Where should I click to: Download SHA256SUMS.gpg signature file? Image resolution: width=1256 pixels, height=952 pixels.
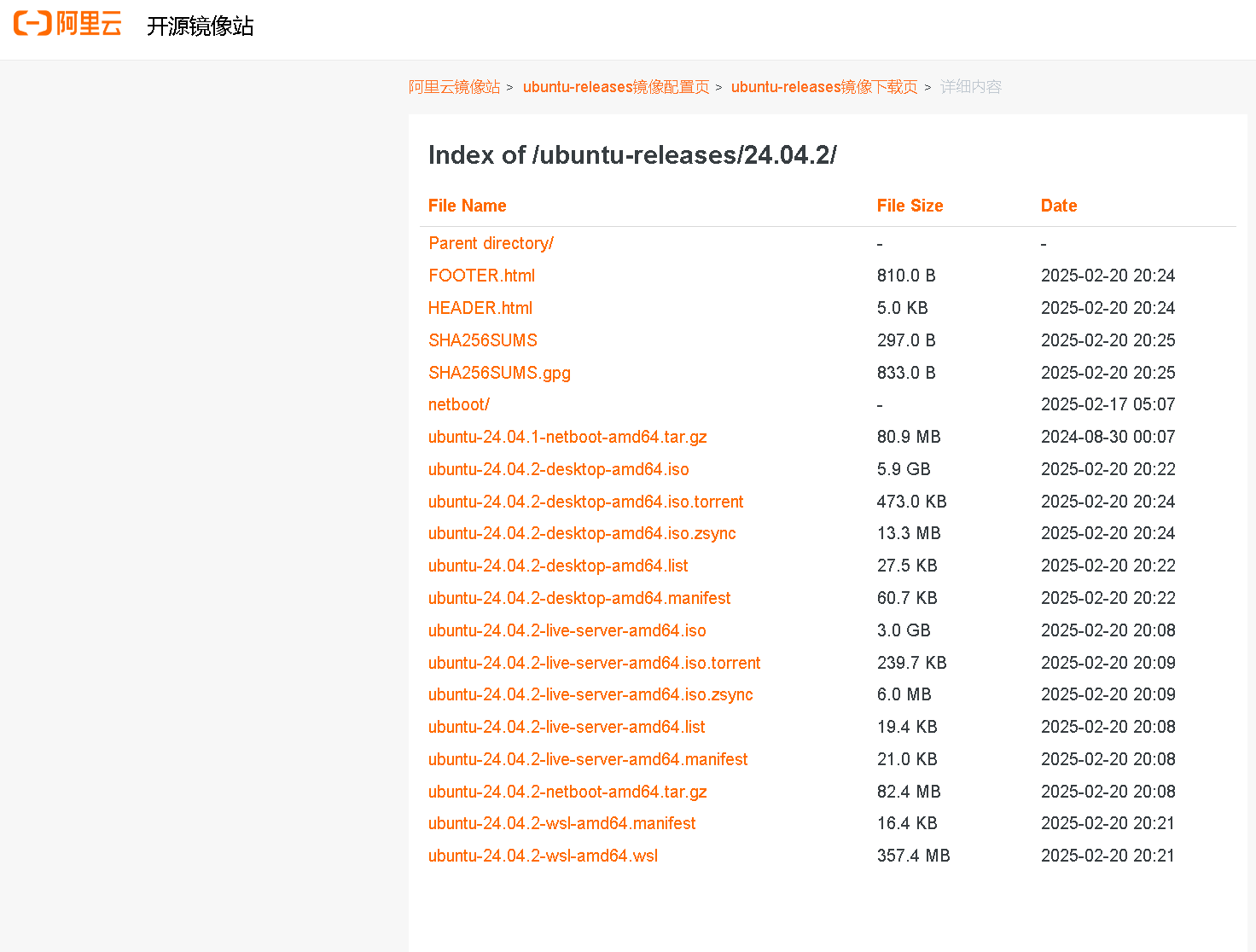pyautogui.click(x=499, y=373)
